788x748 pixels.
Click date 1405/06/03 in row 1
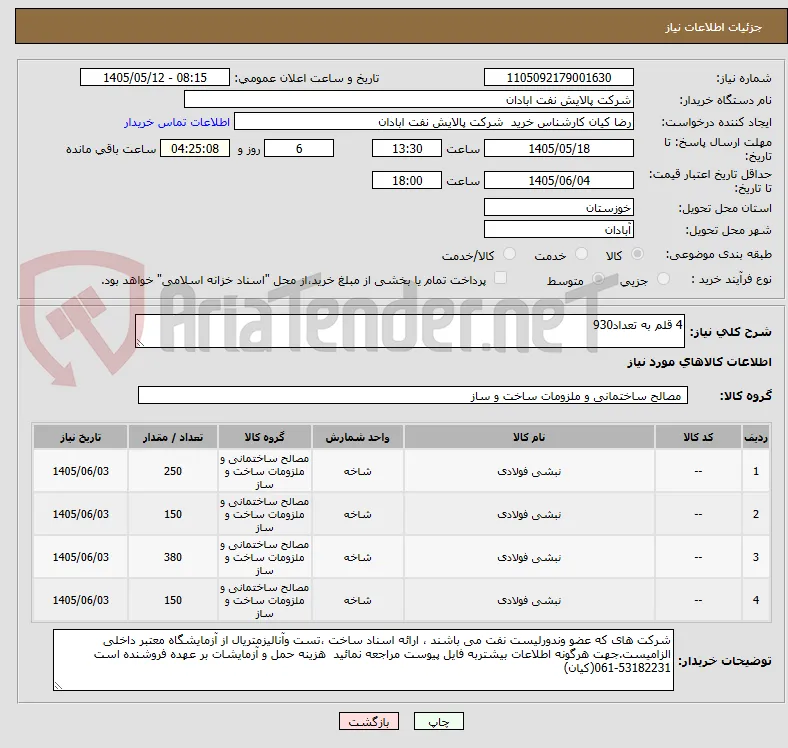[80, 471]
